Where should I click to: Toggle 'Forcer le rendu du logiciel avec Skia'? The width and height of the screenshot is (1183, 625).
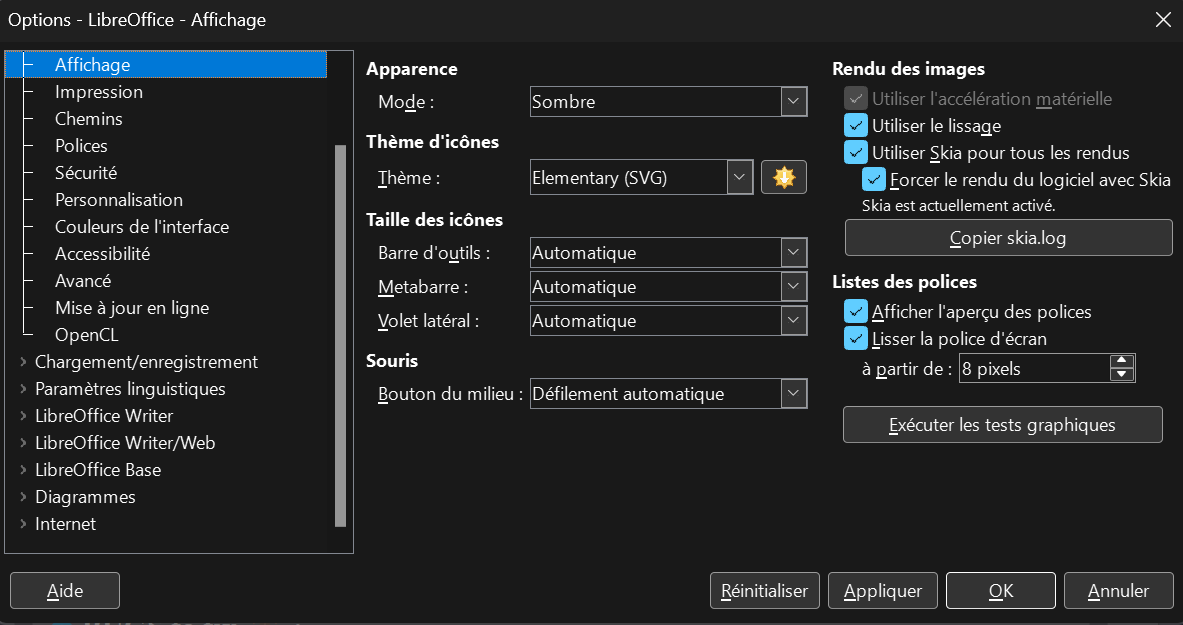pyautogui.click(x=874, y=180)
